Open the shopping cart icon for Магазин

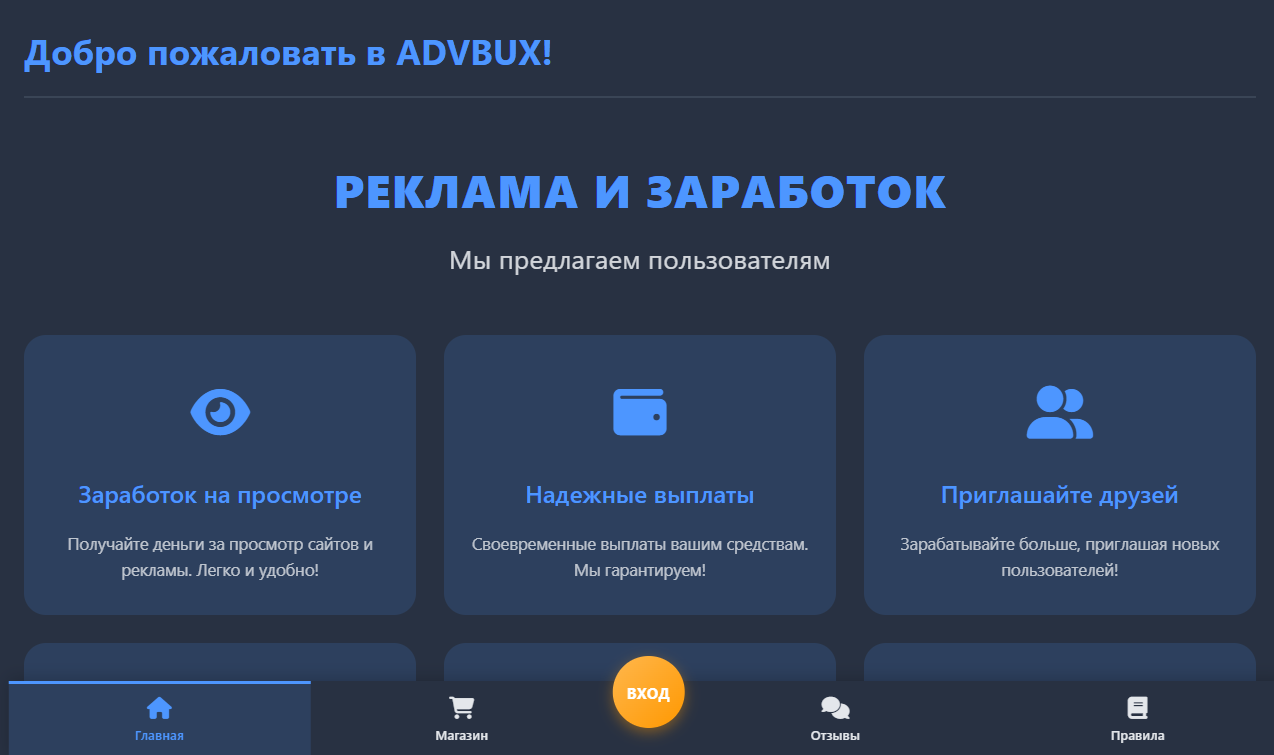click(461, 706)
